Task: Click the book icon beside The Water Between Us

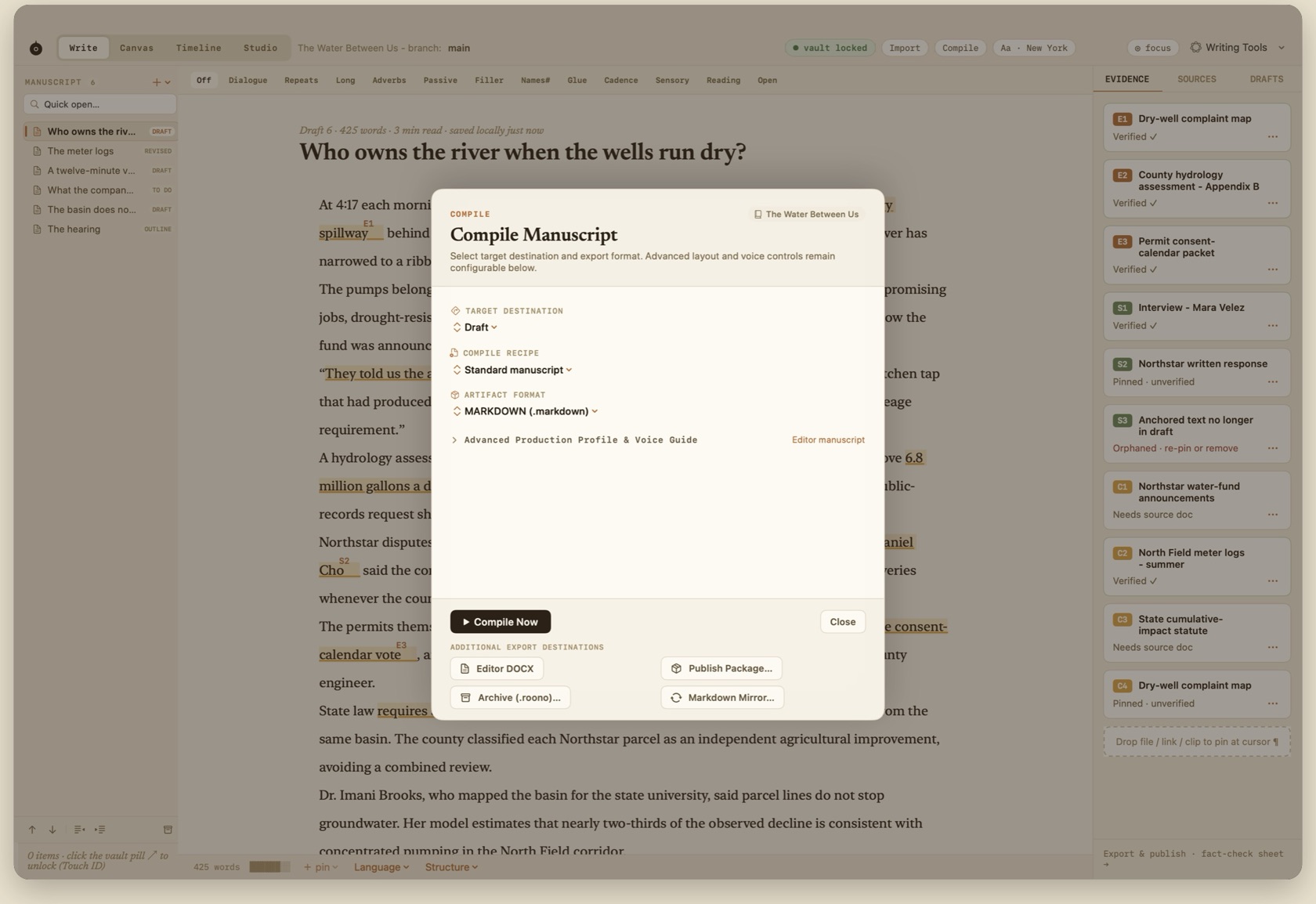Action: point(757,215)
